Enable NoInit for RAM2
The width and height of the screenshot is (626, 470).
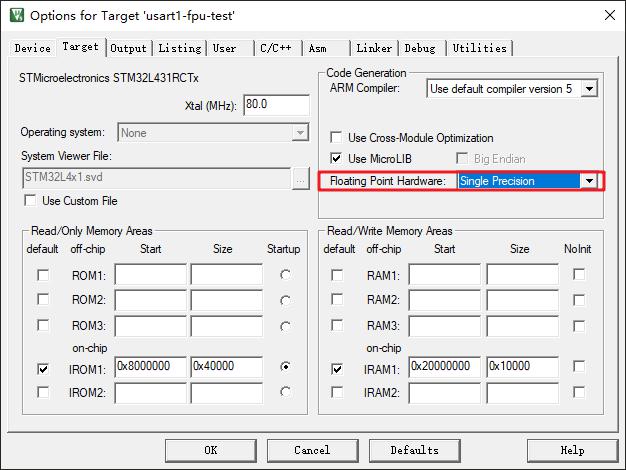578,300
